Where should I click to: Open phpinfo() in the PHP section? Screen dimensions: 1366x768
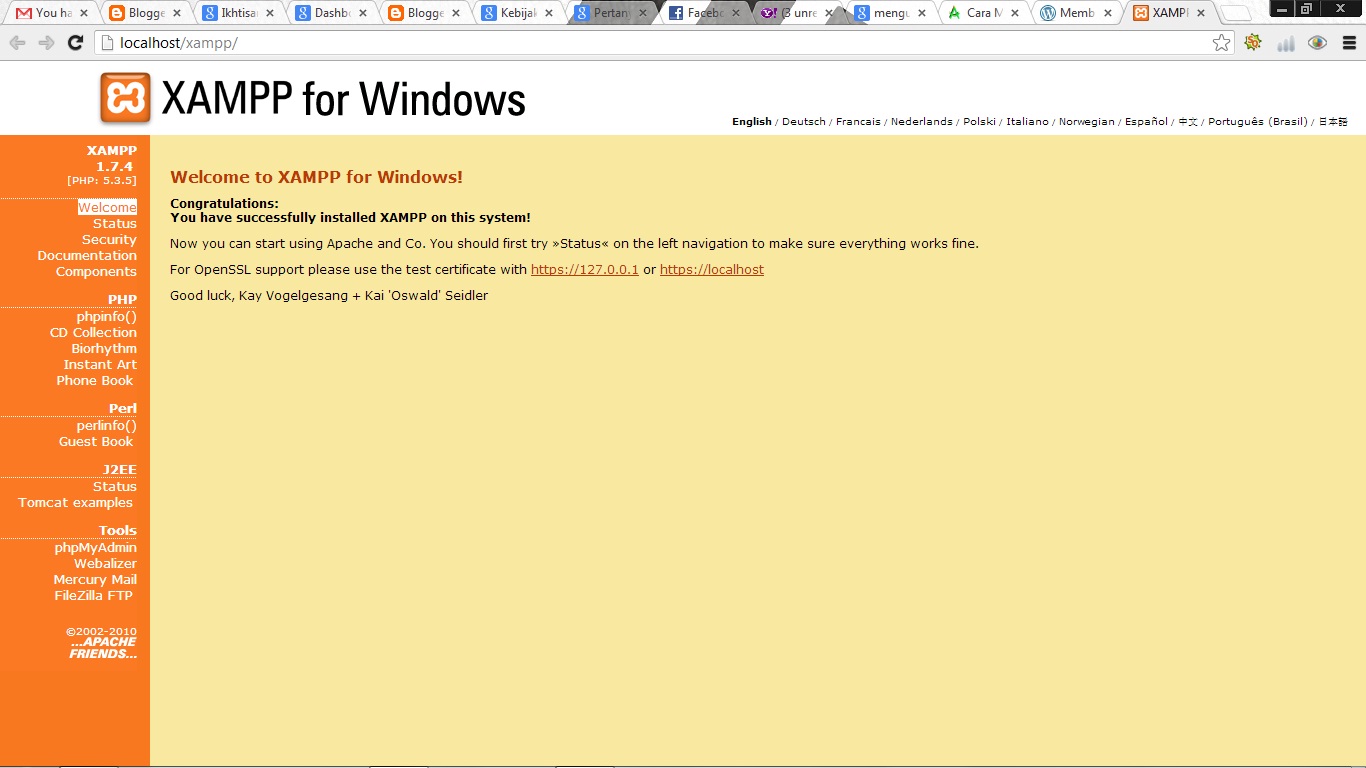coord(106,316)
